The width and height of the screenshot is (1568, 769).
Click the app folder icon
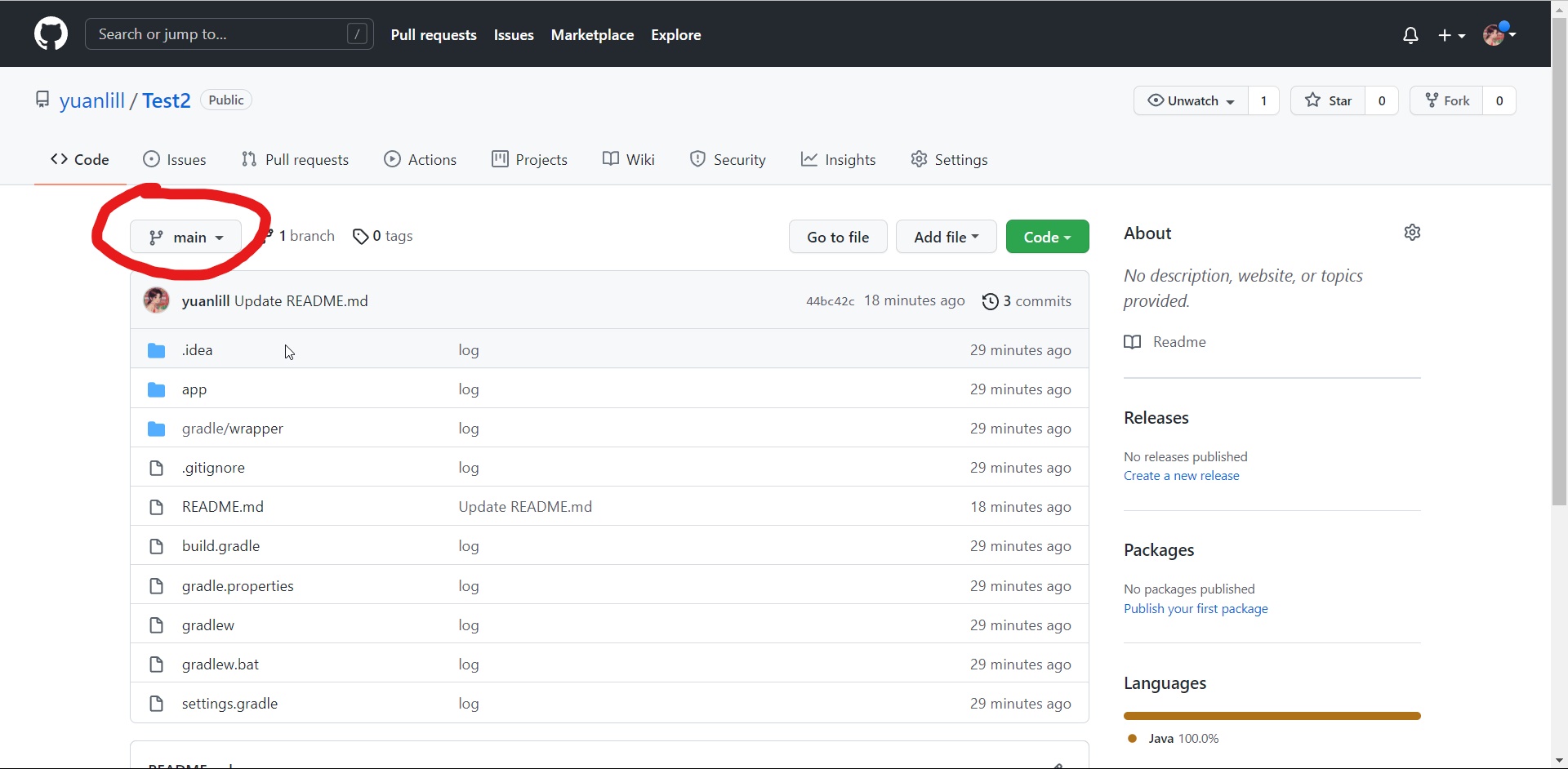(156, 389)
